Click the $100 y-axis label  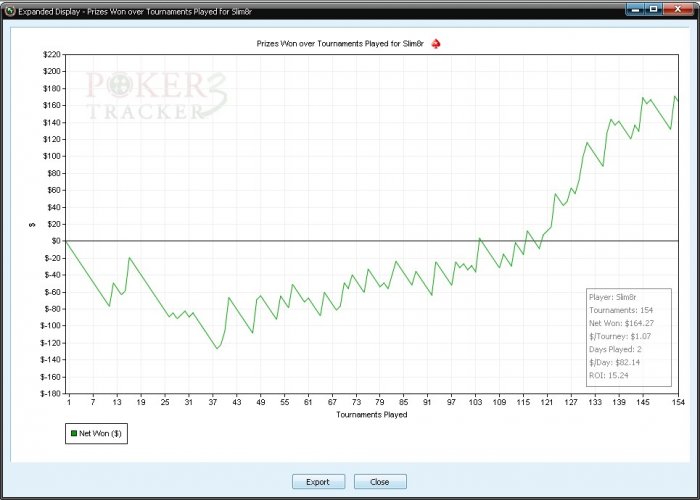51,156
